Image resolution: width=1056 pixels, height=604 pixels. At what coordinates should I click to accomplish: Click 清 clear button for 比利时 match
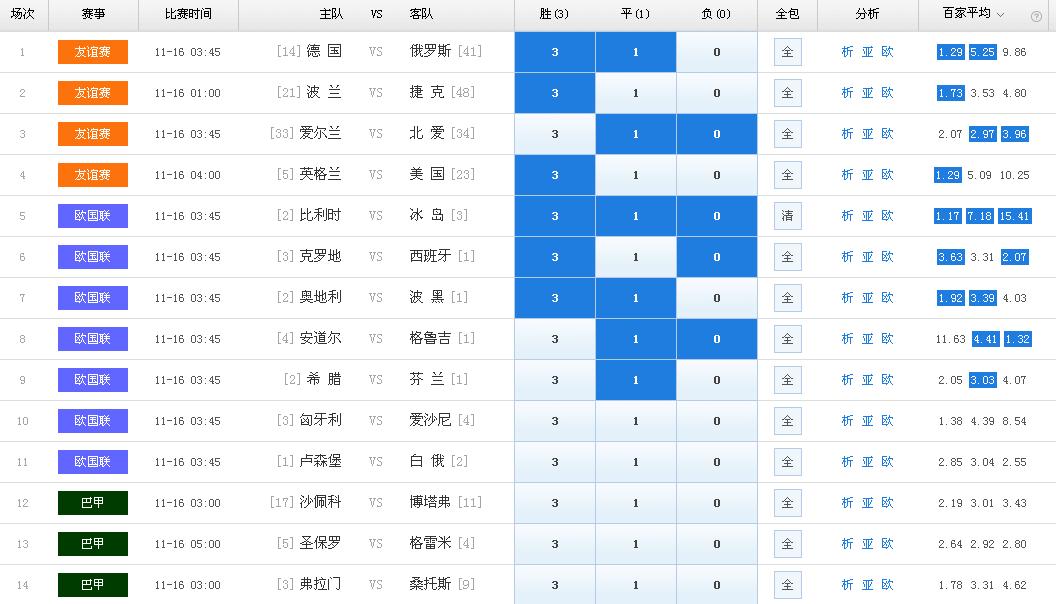[x=787, y=216]
